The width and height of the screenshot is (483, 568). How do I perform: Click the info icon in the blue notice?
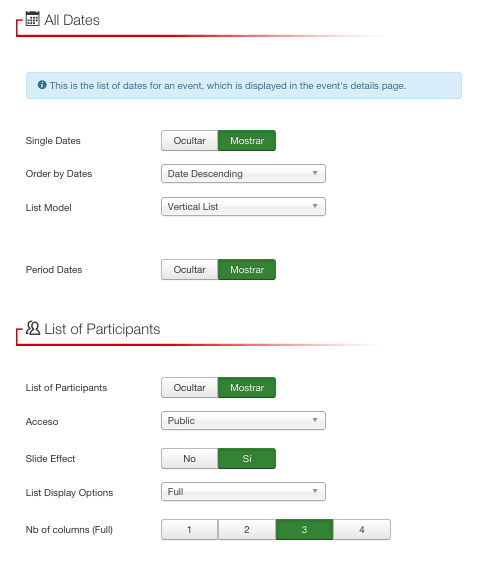(x=42, y=85)
